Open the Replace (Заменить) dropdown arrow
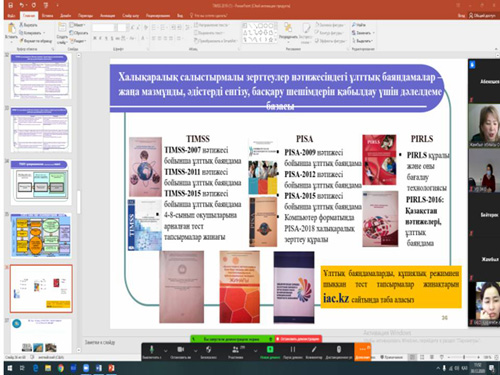 pyautogui.click(x=373, y=33)
